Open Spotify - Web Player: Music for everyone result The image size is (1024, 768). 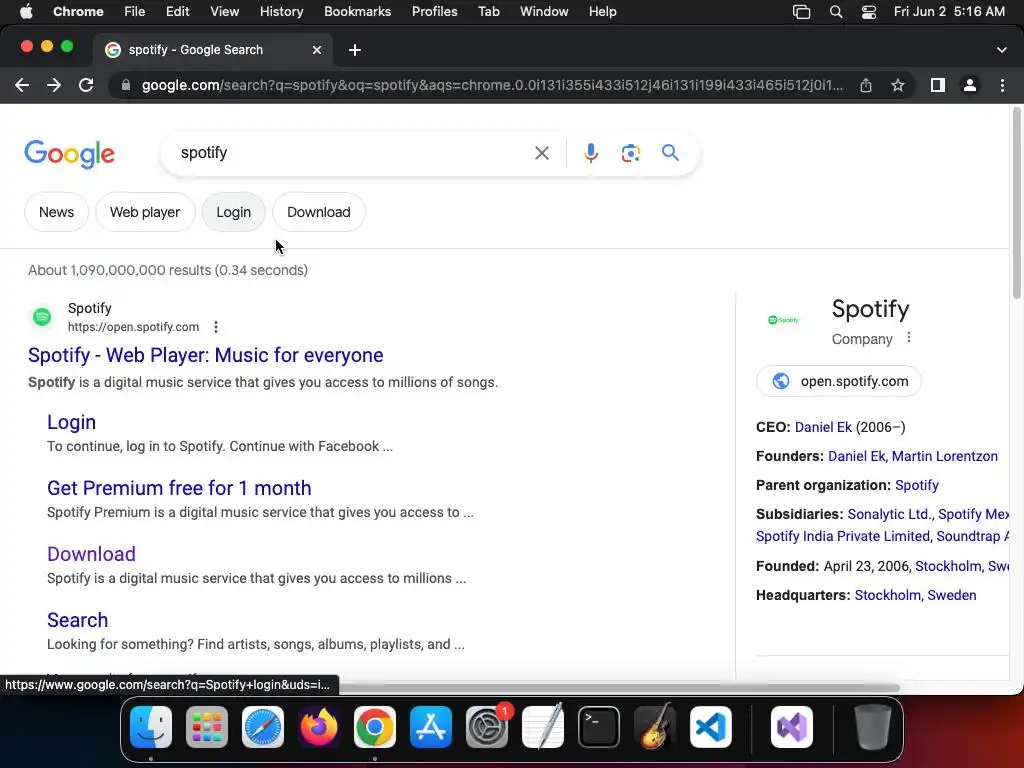(206, 355)
